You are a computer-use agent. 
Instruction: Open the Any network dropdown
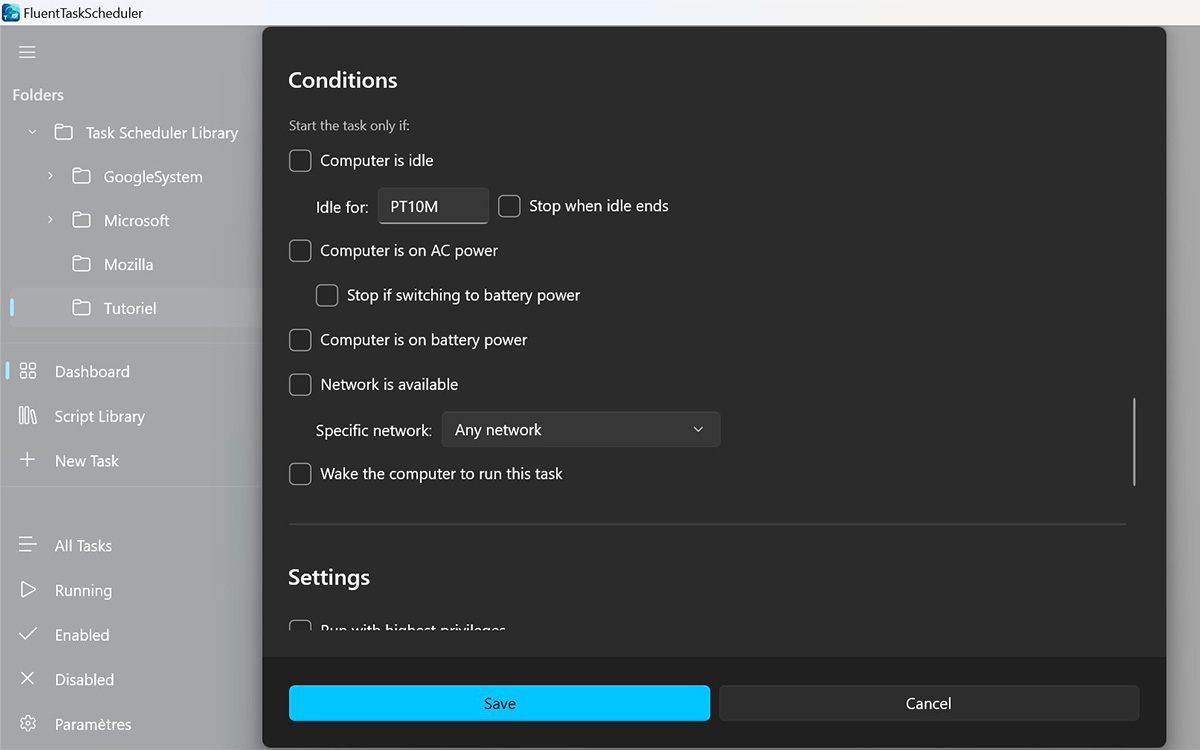point(580,429)
